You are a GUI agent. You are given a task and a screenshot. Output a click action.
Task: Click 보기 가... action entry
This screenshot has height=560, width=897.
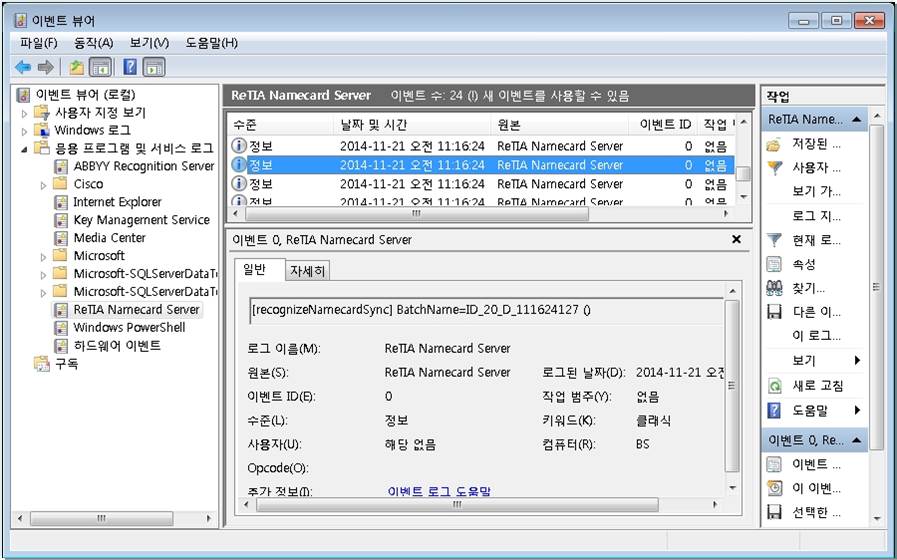pos(816,192)
